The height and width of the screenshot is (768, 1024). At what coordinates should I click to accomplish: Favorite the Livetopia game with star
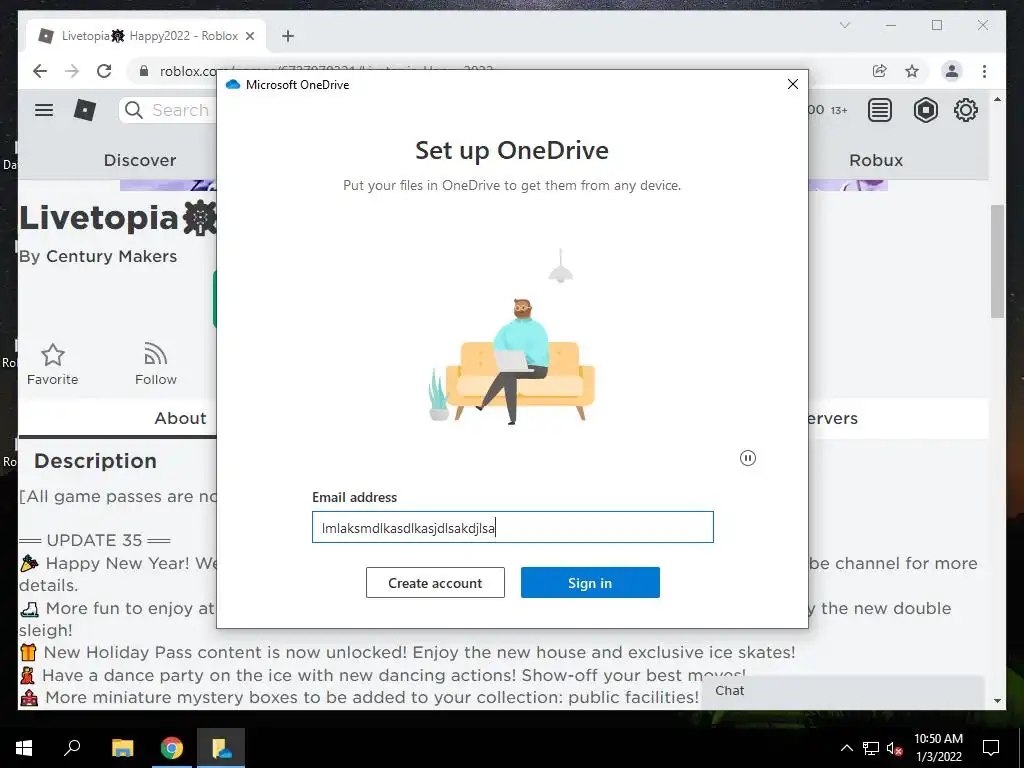[52, 364]
